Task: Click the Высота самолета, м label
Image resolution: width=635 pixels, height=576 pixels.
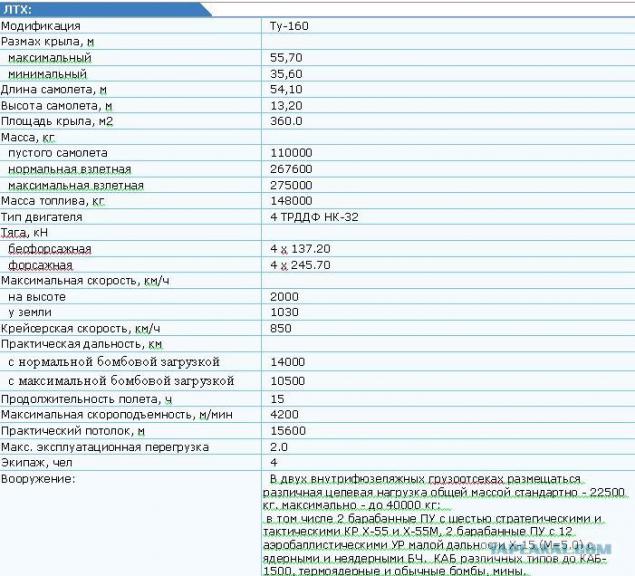Action: pyautogui.click(x=56, y=106)
